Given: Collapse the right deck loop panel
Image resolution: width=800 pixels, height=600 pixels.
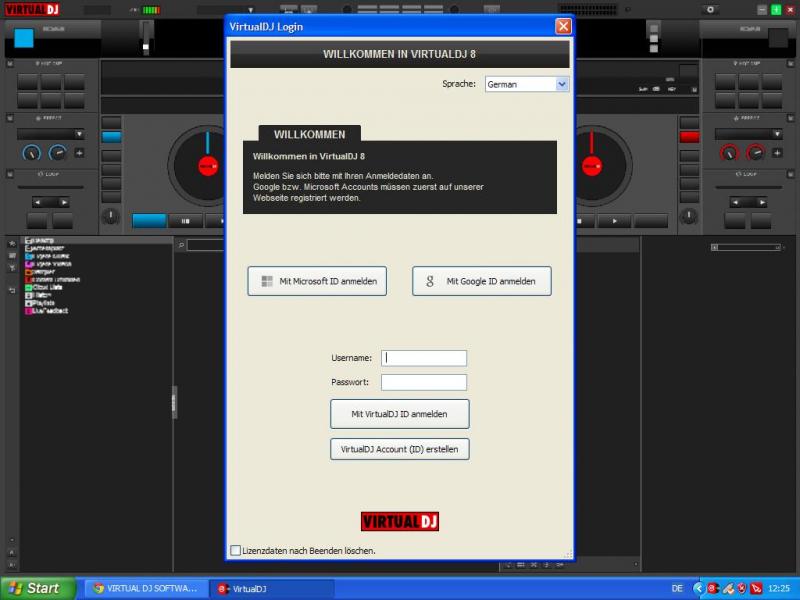Looking at the screenshot, I should coord(790,174).
